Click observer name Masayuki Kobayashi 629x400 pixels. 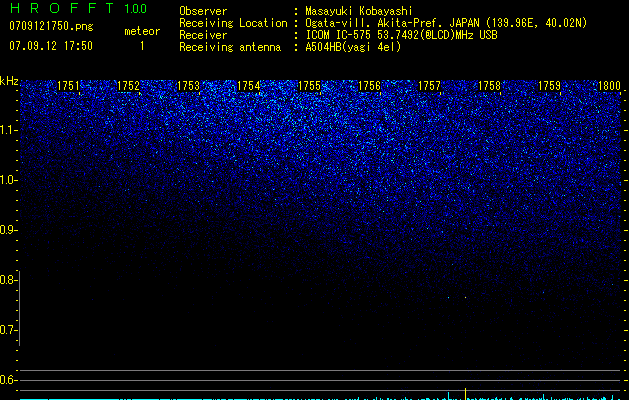(x=359, y=11)
